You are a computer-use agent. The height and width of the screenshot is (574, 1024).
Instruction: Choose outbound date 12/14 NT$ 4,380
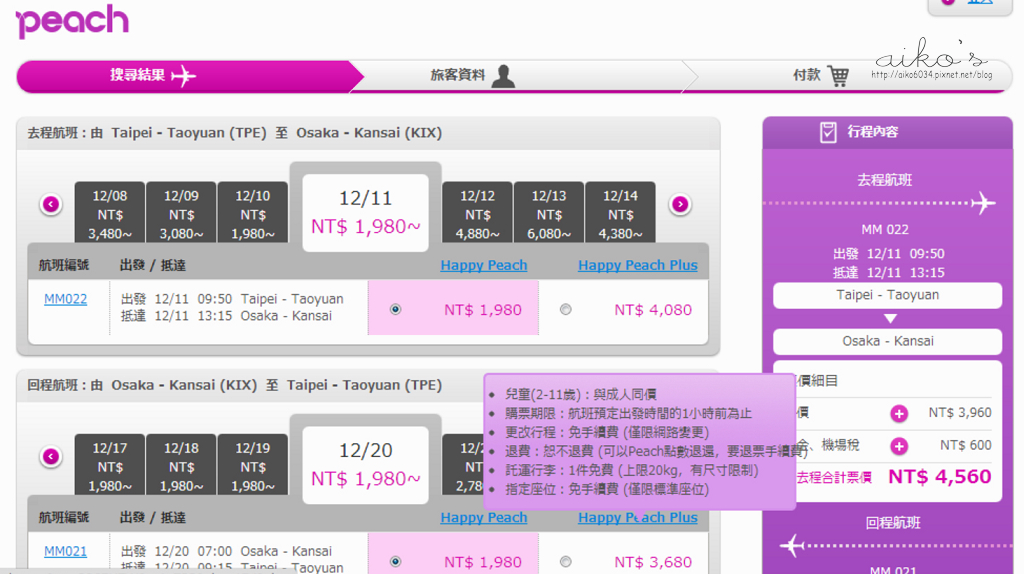tap(620, 213)
